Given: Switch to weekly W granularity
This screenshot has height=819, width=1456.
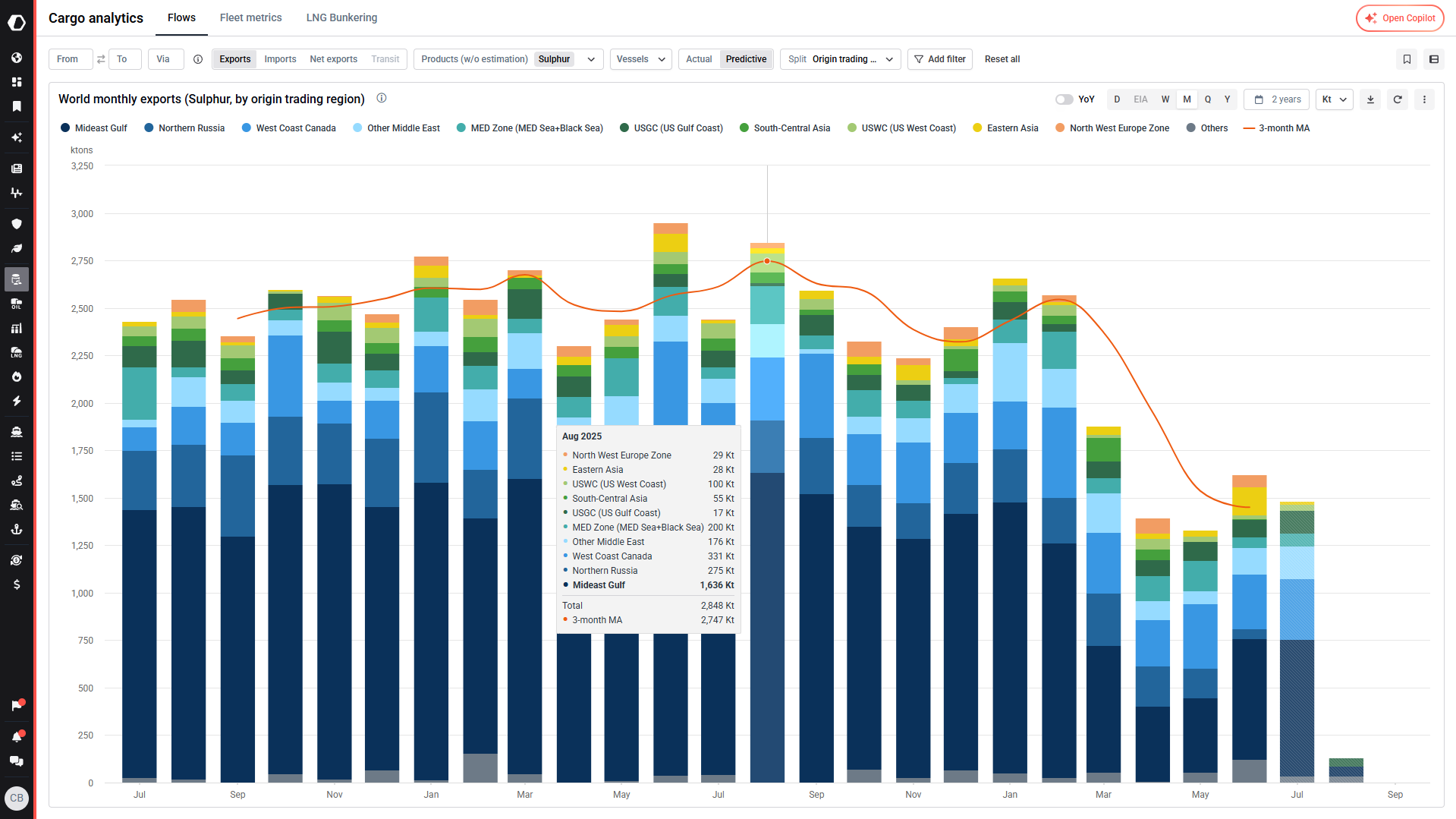Looking at the screenshot, I should 1165,99.
